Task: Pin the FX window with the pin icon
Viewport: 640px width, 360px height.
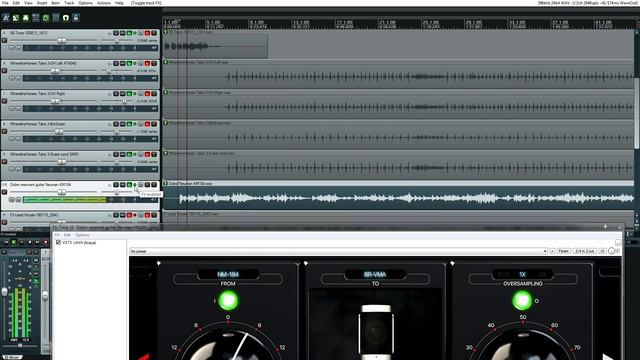Action: click(x=605, y=227)
